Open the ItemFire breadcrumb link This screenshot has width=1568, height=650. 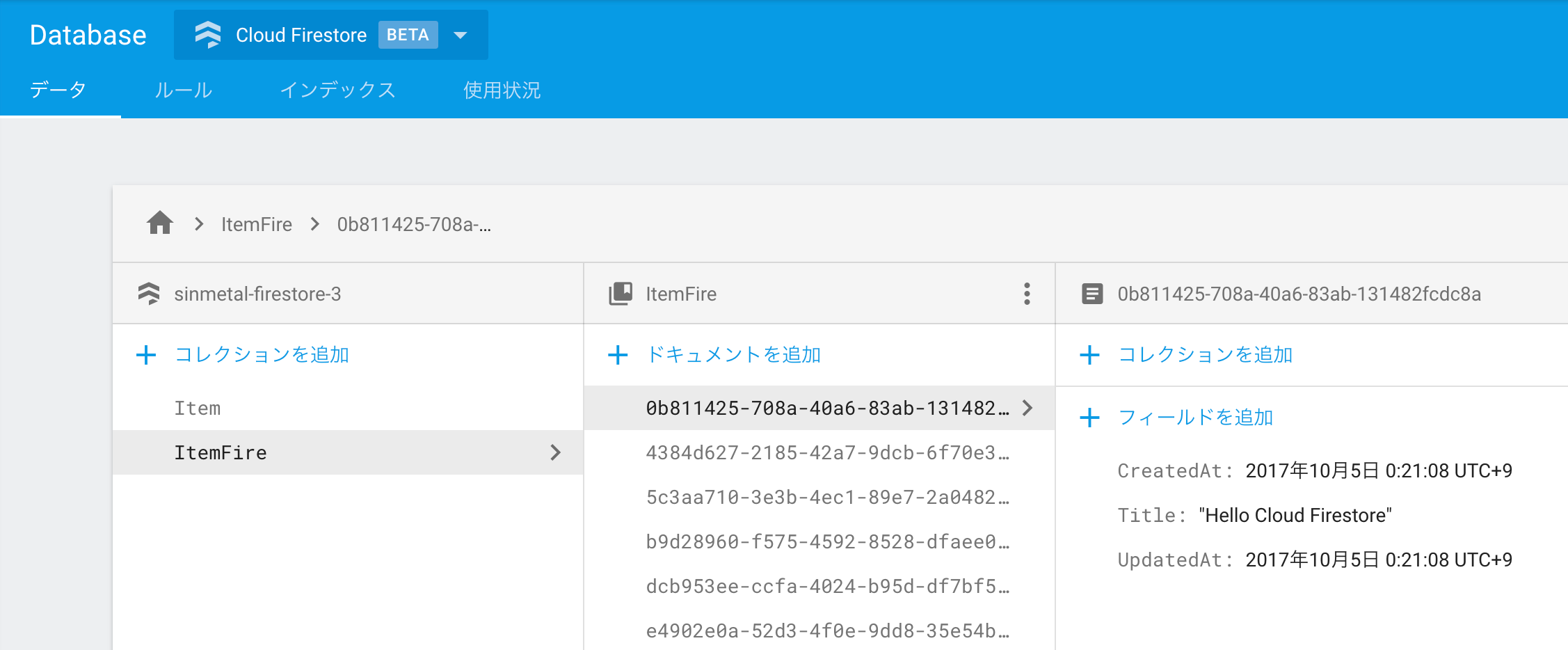coord(257,223)
